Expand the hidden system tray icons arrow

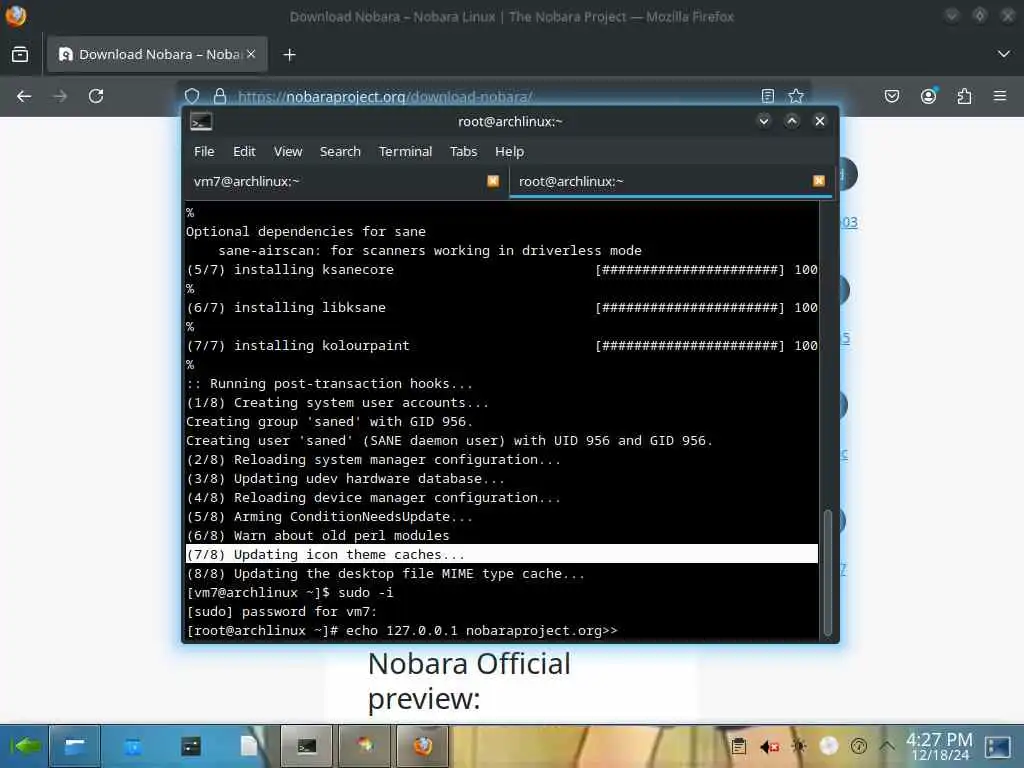click(x=887, y=745)
